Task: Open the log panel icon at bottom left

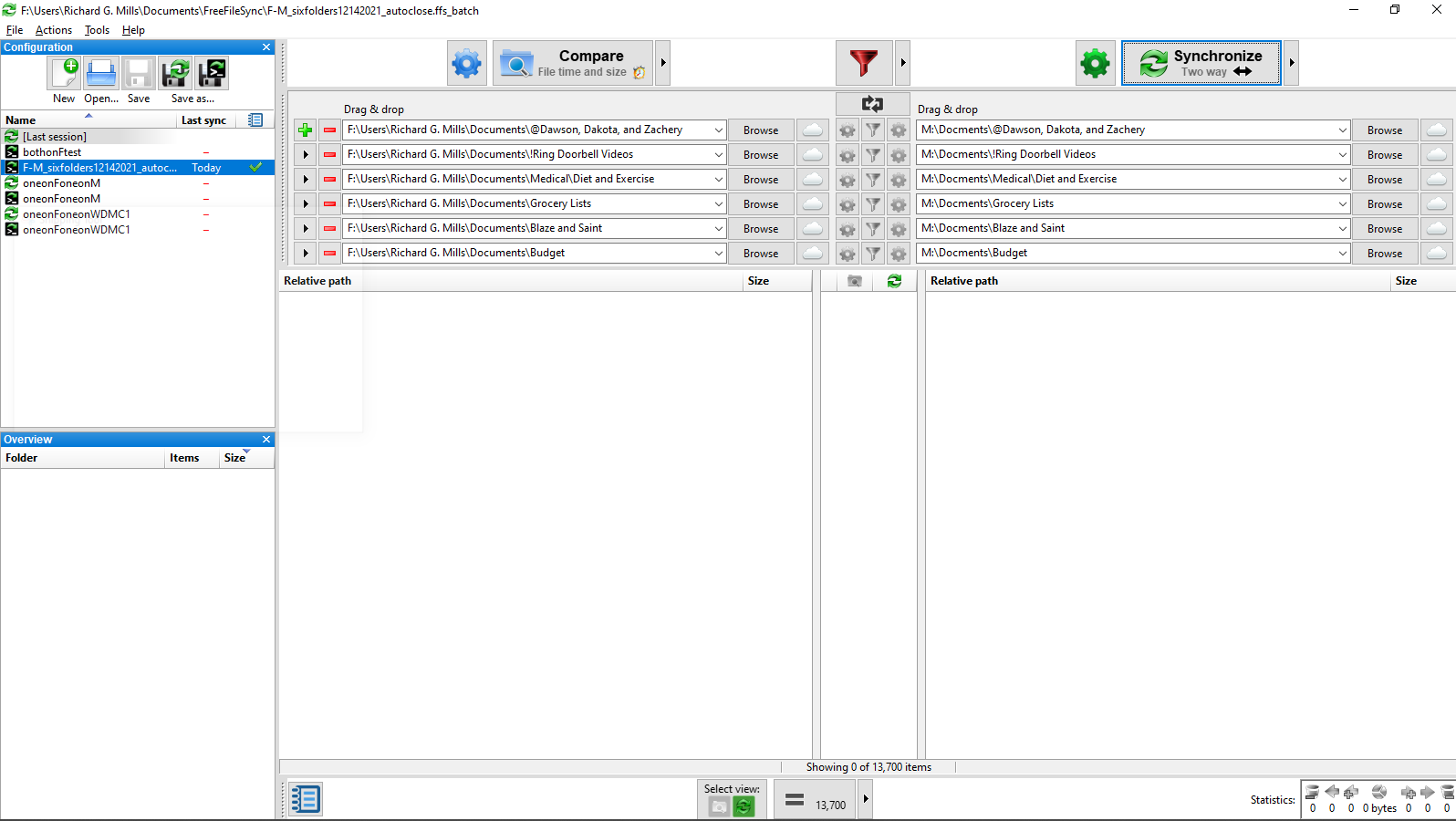Action: pyautogui.click(x=306, y=799)
